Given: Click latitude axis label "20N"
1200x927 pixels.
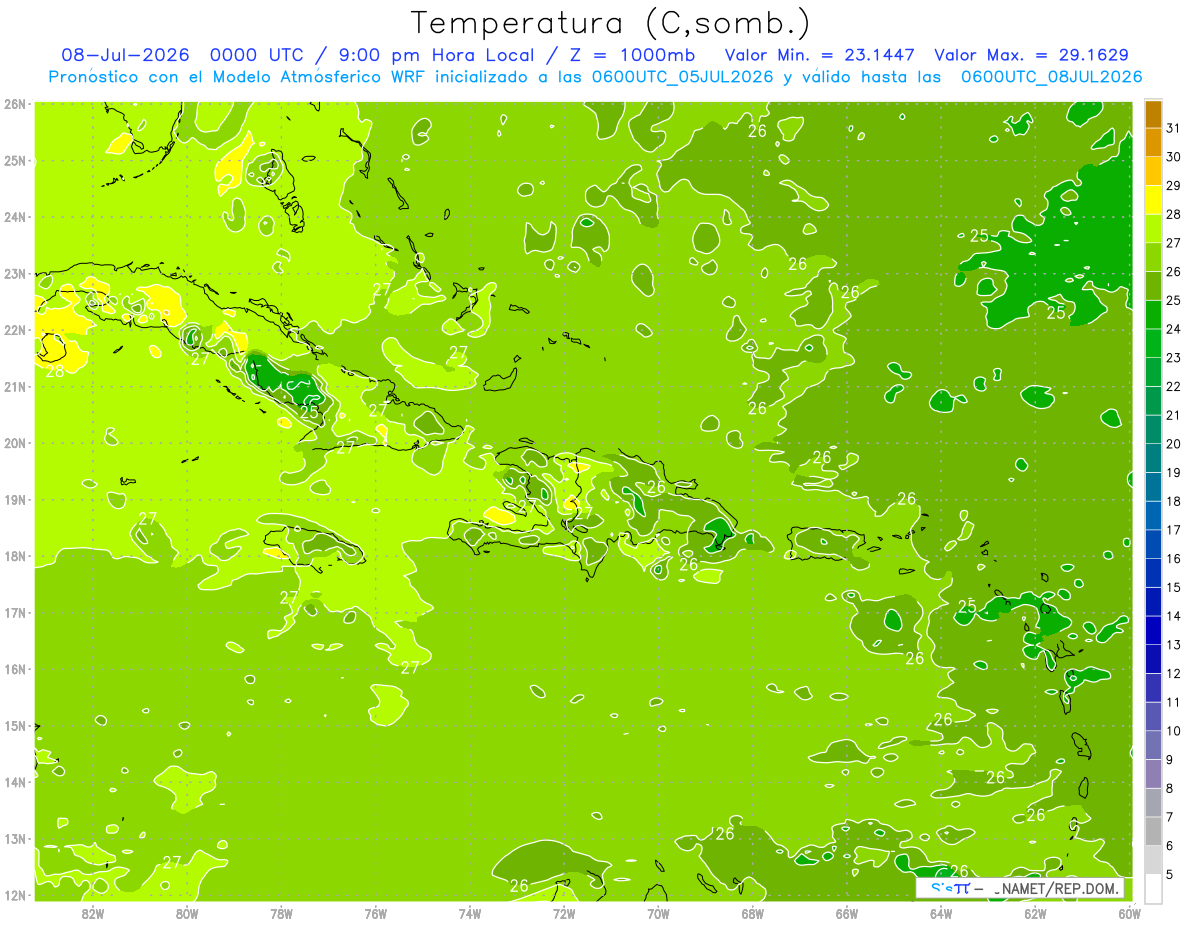Looking at the screenshot, I should 15,443.
